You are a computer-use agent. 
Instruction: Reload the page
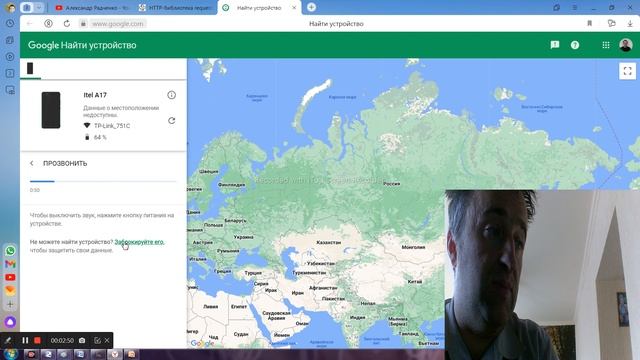(67, 24)
